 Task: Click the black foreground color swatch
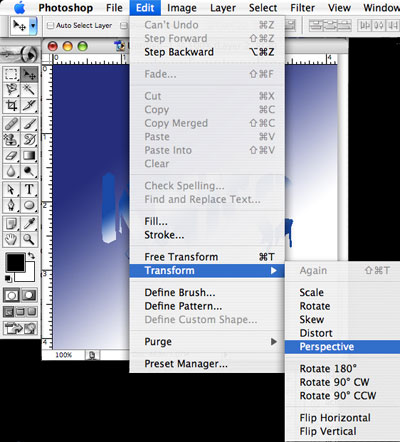15,263
